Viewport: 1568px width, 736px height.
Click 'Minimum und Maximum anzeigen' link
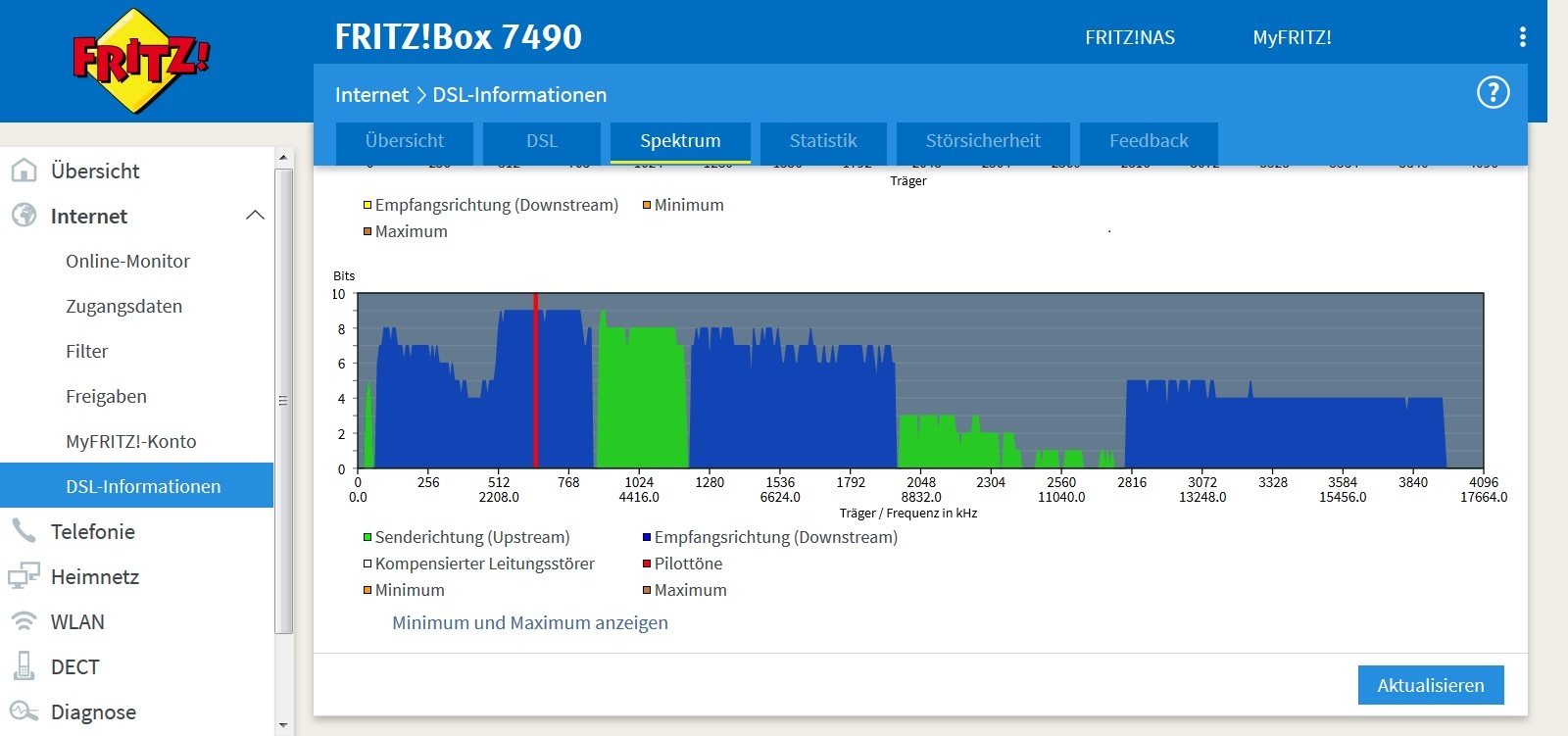coord(530,623)
